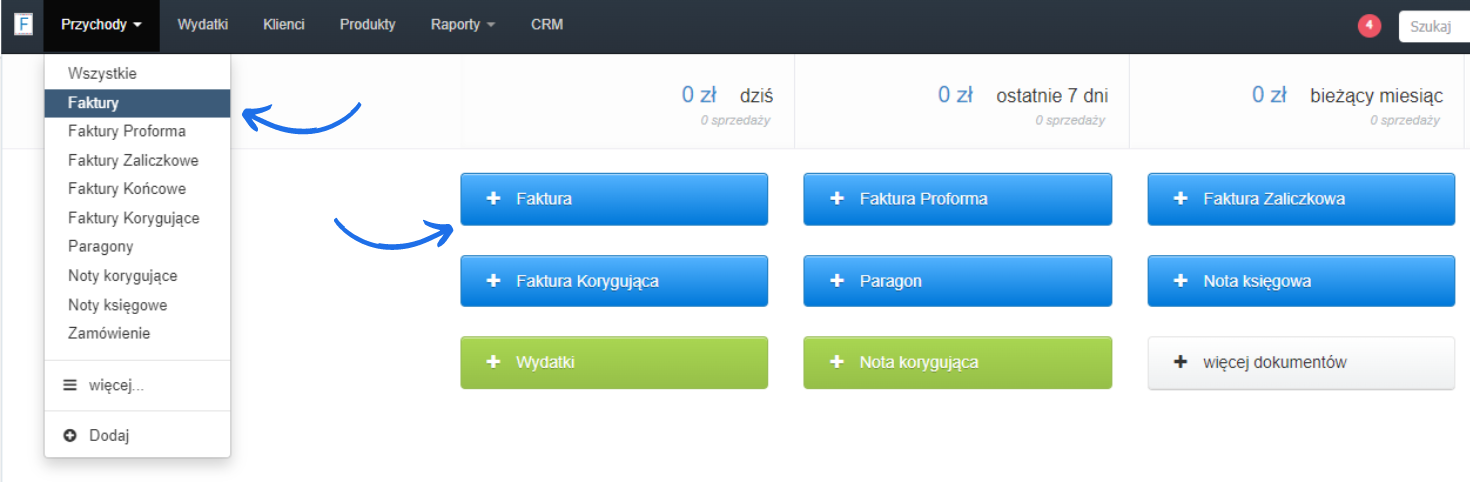Image resolution: width=1470 pixels, height=495 pixels.
Task: Focus the Szukaj search field
Action: (1434, 27)
